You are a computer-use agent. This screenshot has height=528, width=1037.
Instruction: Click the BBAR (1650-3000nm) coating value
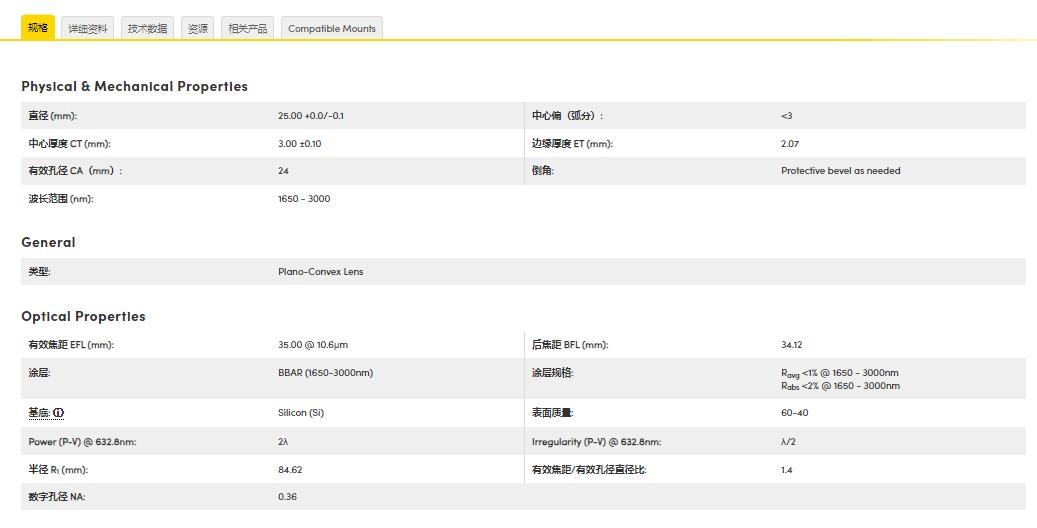325,373
